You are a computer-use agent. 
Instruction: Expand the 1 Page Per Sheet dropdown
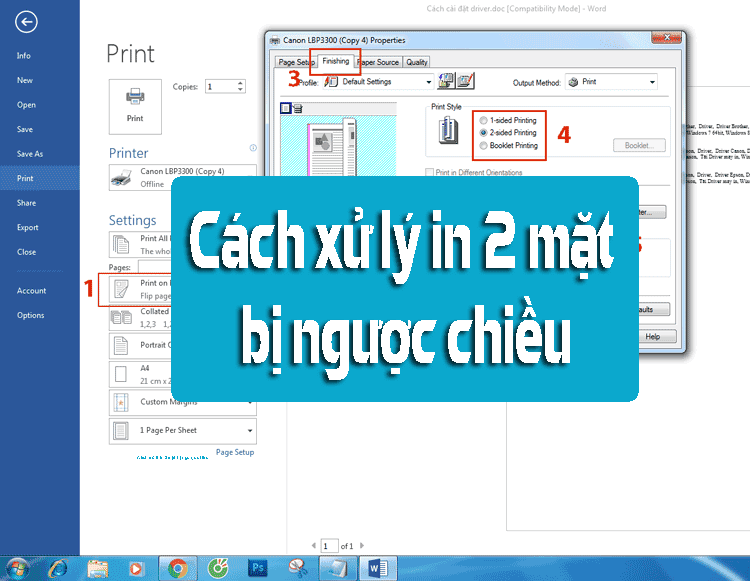coord(248,431)
